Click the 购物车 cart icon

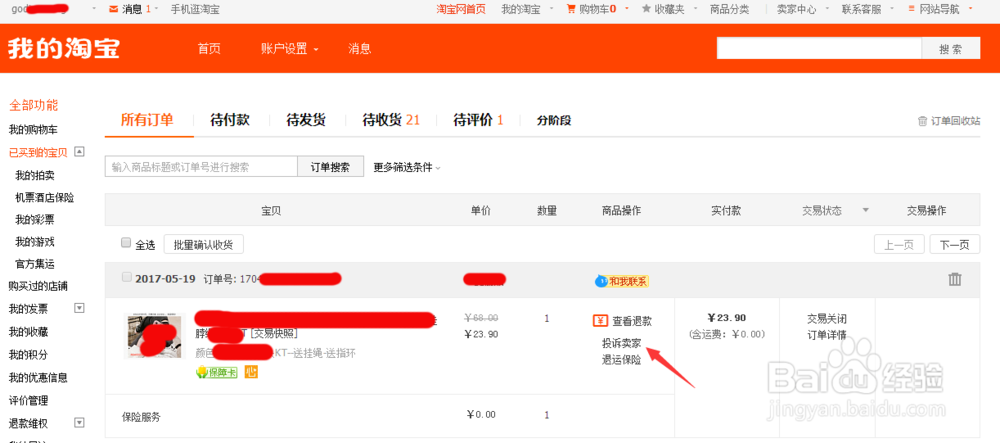coord(571,9)
